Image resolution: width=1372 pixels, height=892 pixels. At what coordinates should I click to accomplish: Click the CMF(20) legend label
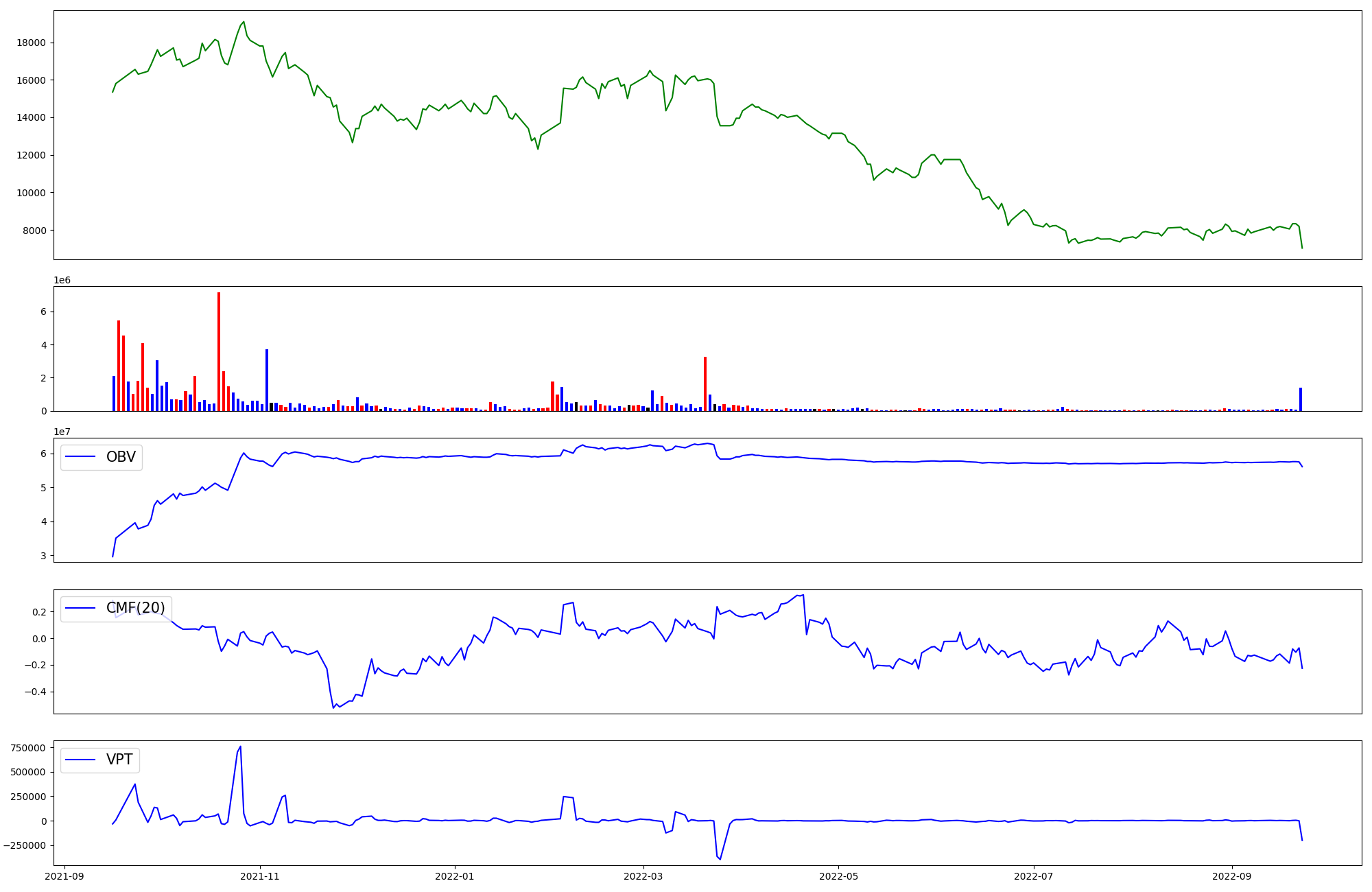pyautogui.click(x=135, y=608)
